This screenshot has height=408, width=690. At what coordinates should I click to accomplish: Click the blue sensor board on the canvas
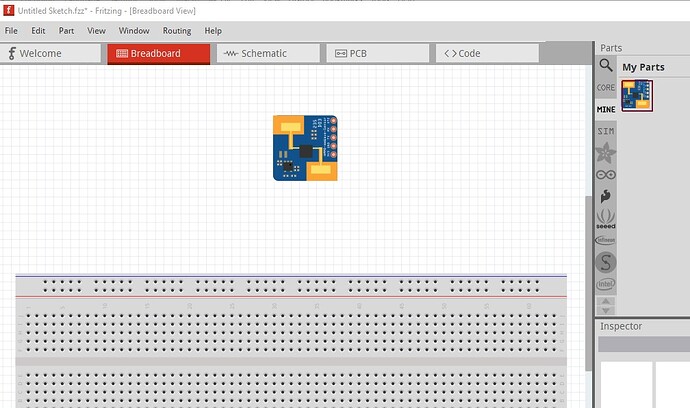(x=305, y=148)
